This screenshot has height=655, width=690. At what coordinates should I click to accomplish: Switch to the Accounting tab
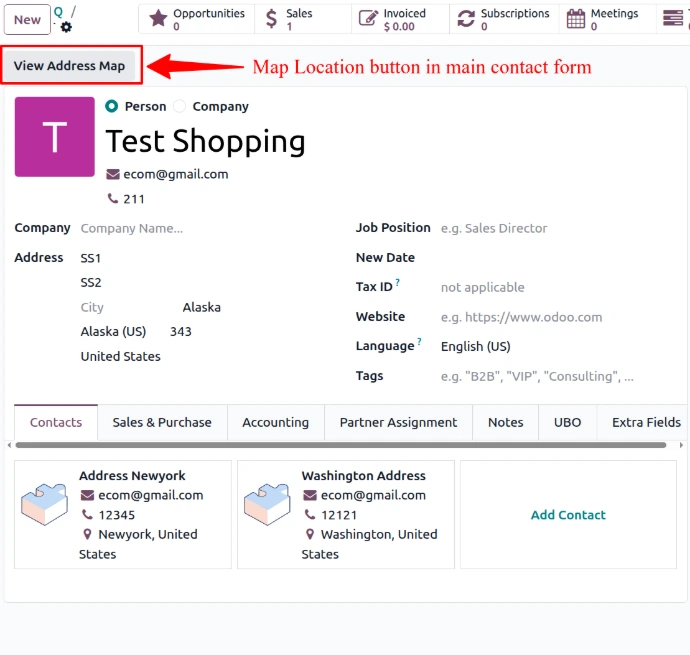[x=275, y=422]
